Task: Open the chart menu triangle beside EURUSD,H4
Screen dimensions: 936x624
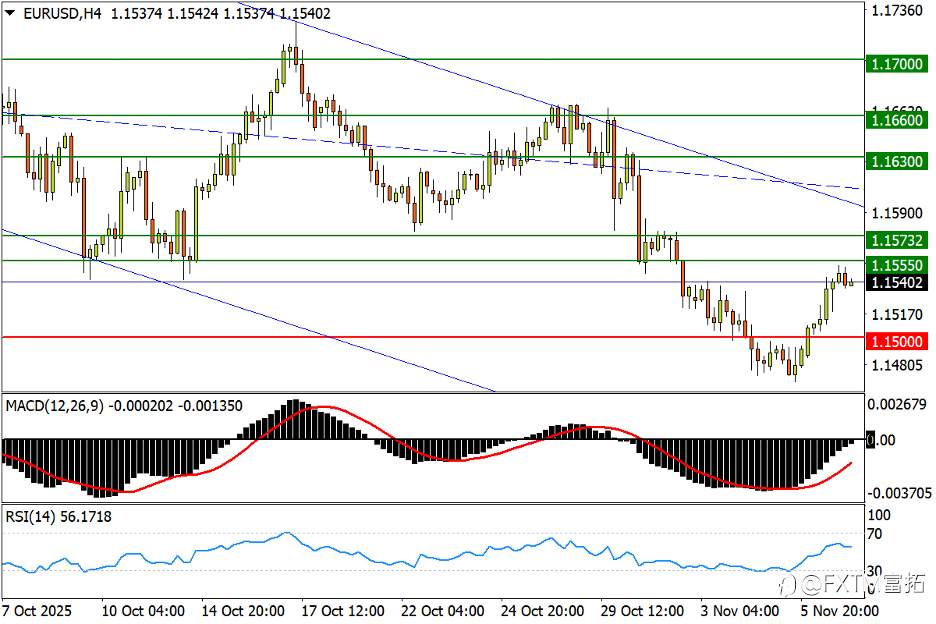Action: coord(10,13)
